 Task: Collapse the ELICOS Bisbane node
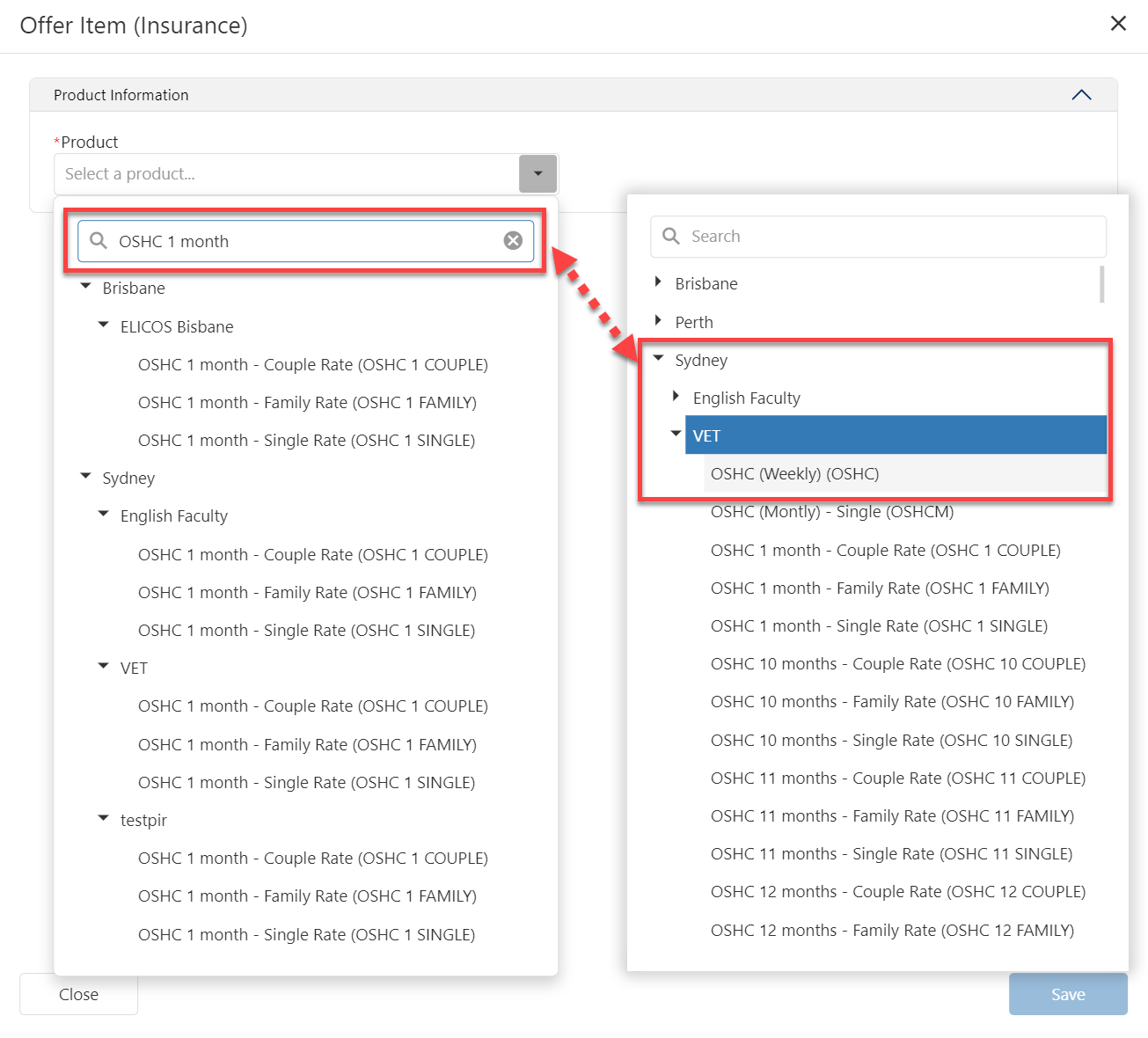[x=103, y=325]
